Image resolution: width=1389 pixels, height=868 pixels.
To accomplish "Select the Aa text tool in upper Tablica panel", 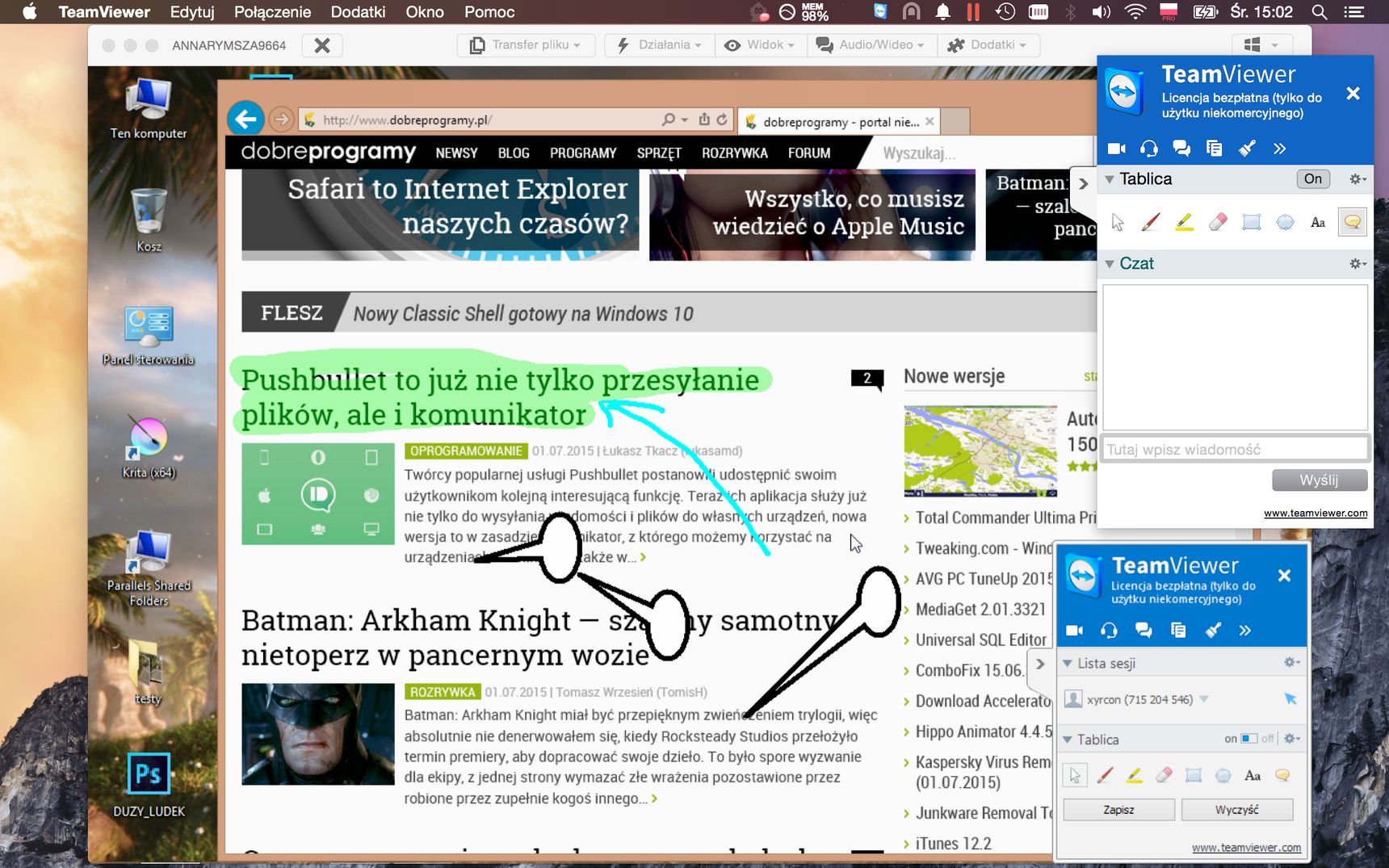I will pos(1318,223).
